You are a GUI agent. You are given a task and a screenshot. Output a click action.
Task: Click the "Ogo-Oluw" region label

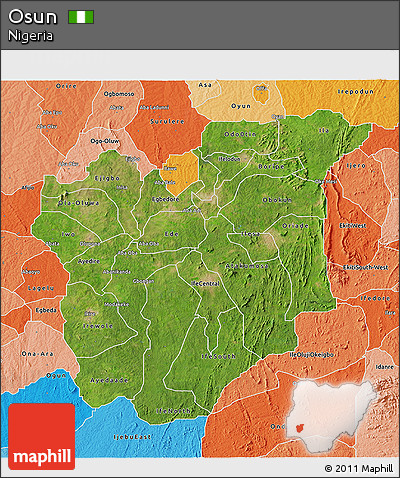point(105,141)
